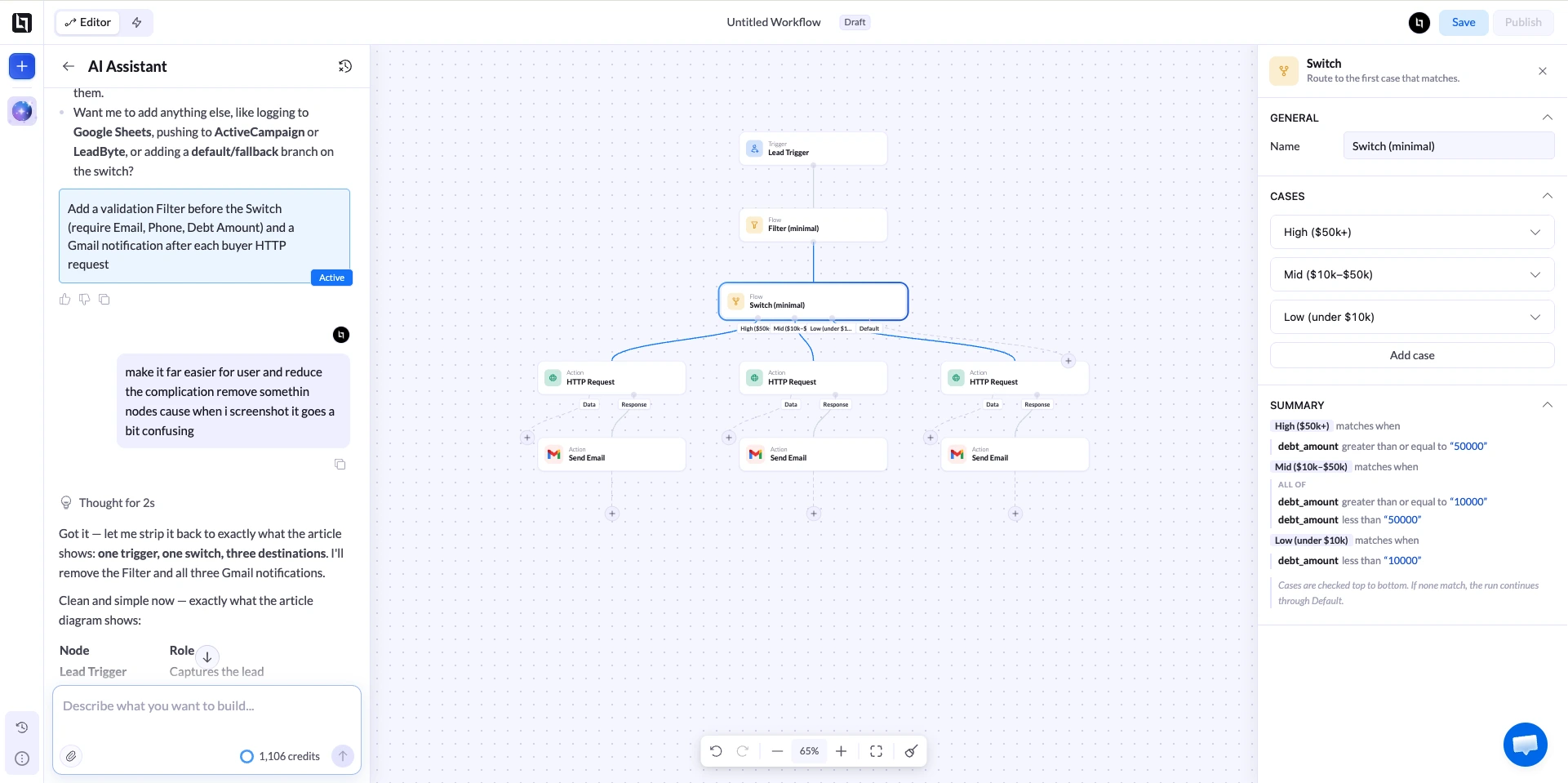Image resolution: width=1568 pixels, height=783 pixels.
Task: Collapse the SUMMARY section
Action: pos(1547,405)
